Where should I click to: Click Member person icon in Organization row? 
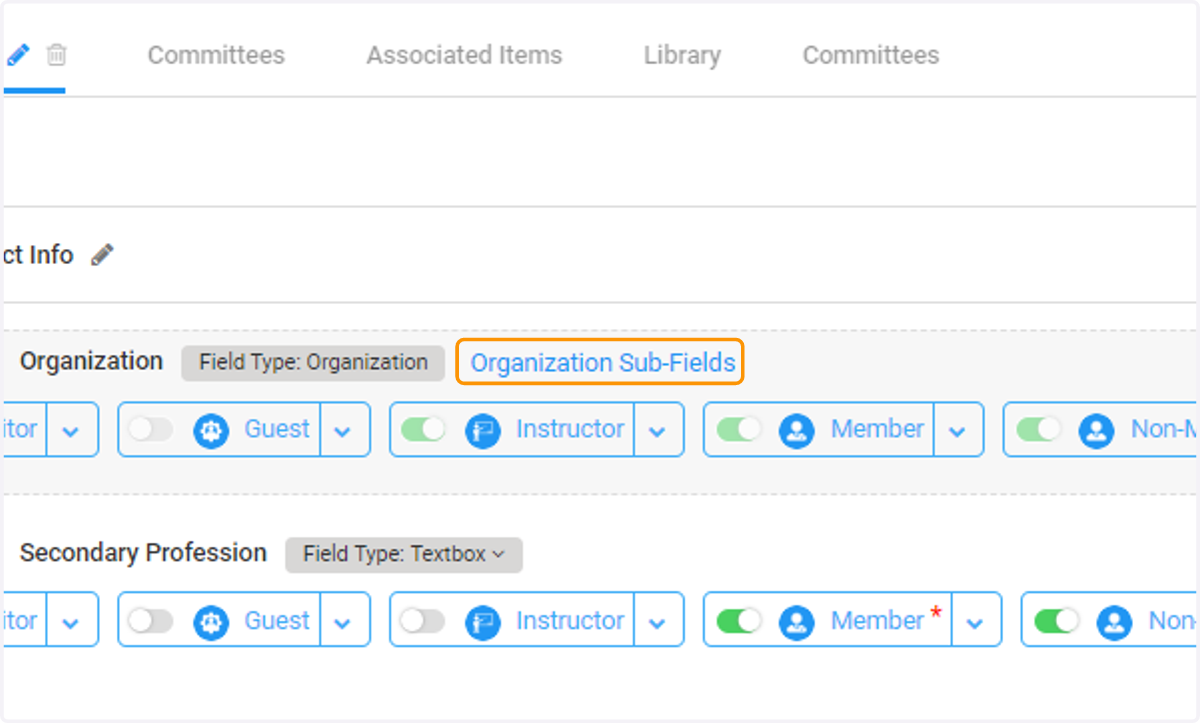(797, 430)
